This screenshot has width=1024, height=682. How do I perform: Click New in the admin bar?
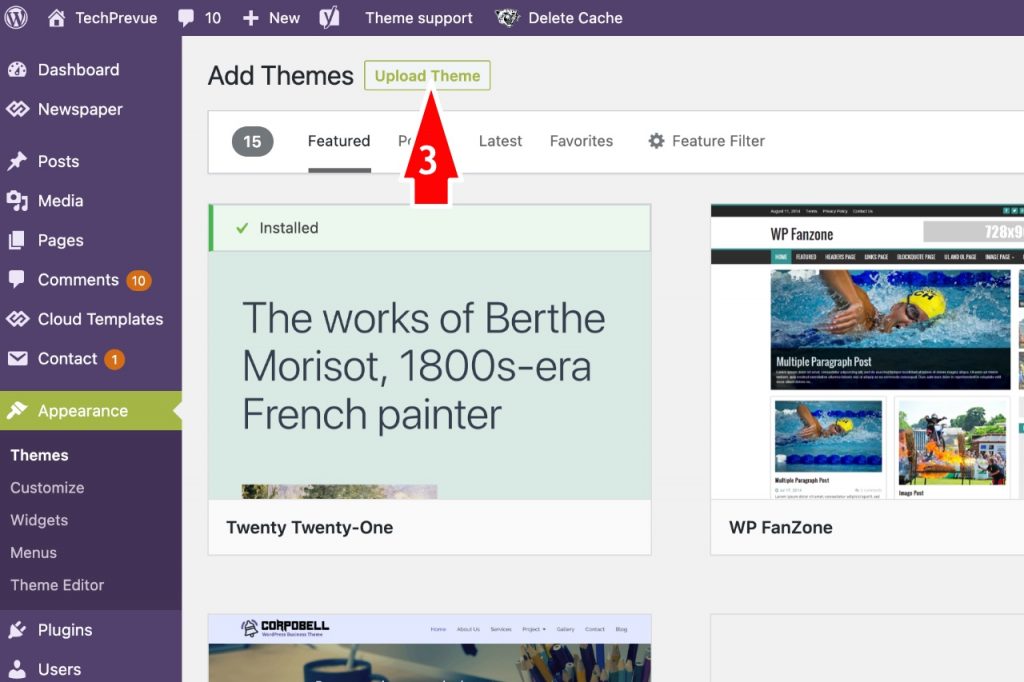284,18
